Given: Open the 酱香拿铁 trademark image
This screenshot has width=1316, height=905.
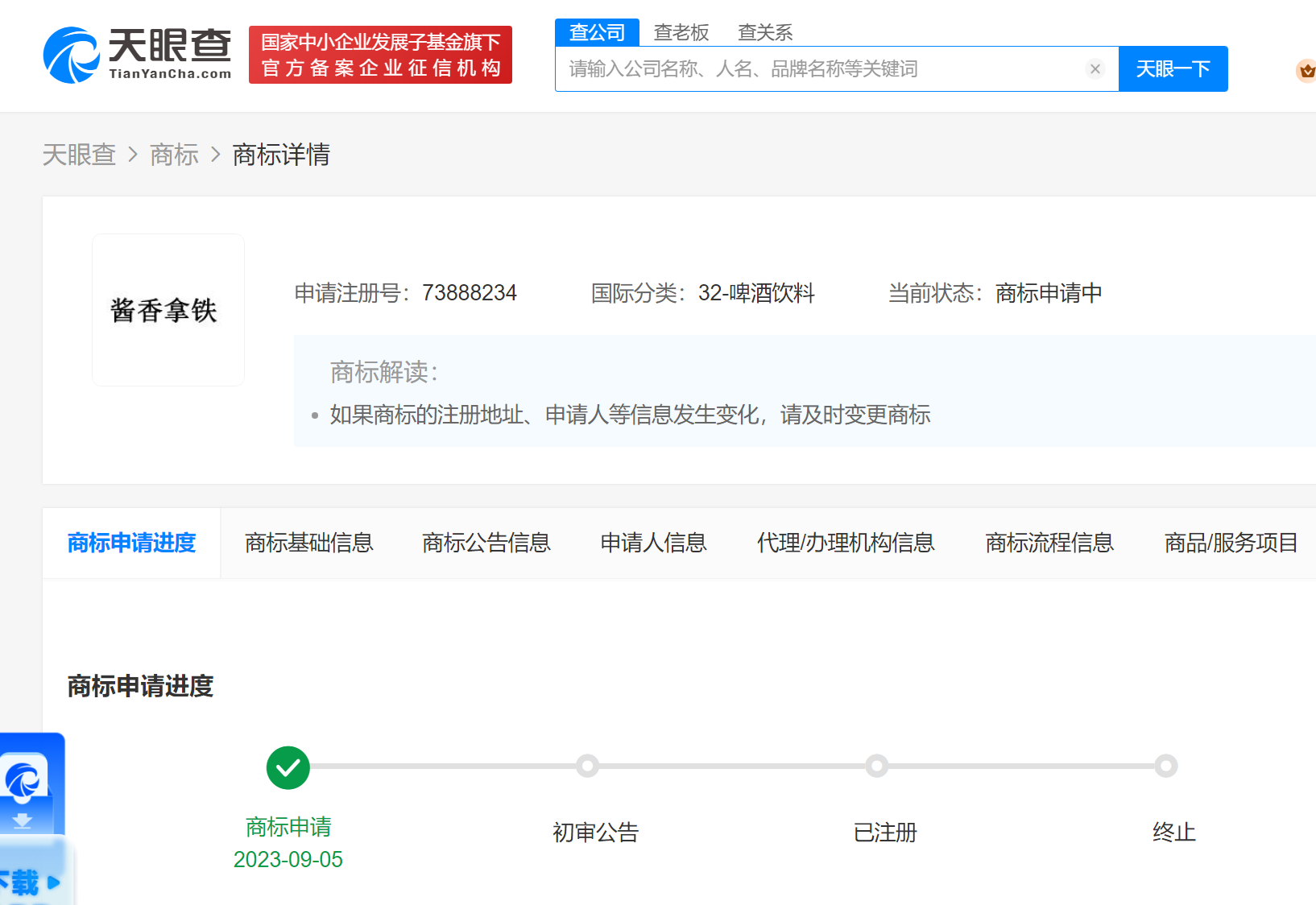Looking at the screenshot, I should point(168,310).
